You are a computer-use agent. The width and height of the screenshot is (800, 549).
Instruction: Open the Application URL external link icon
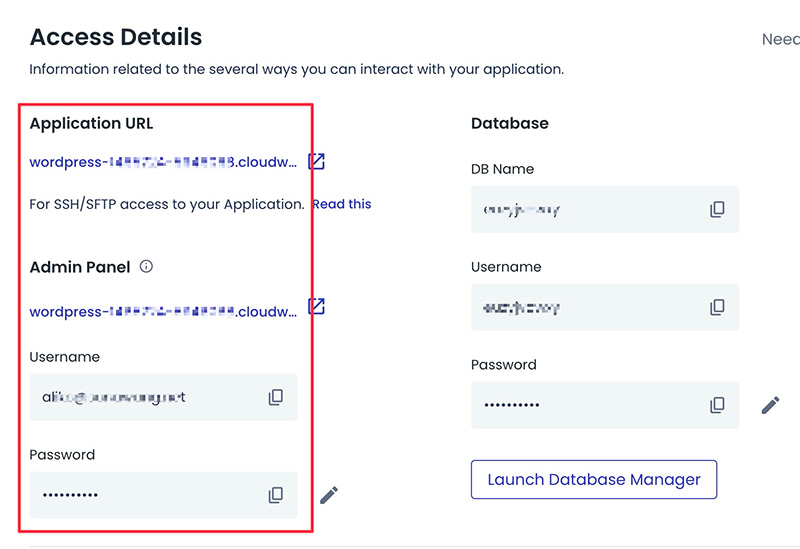point(316,161)
